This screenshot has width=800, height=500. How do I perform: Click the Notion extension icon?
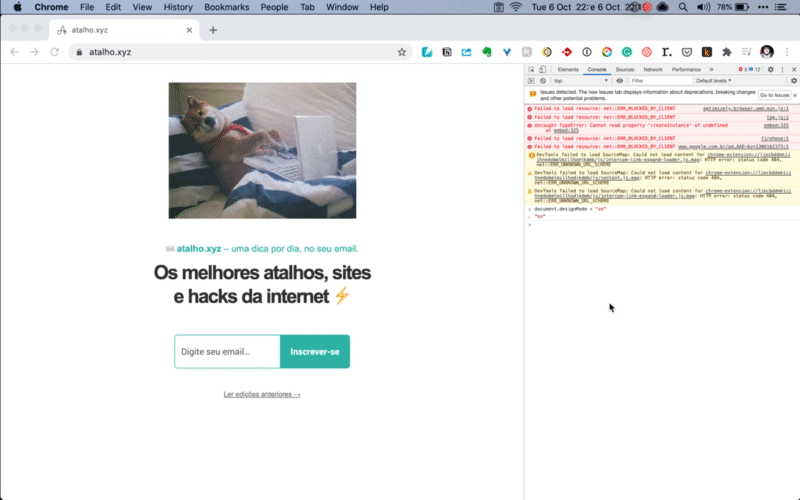tap(447, 52)
